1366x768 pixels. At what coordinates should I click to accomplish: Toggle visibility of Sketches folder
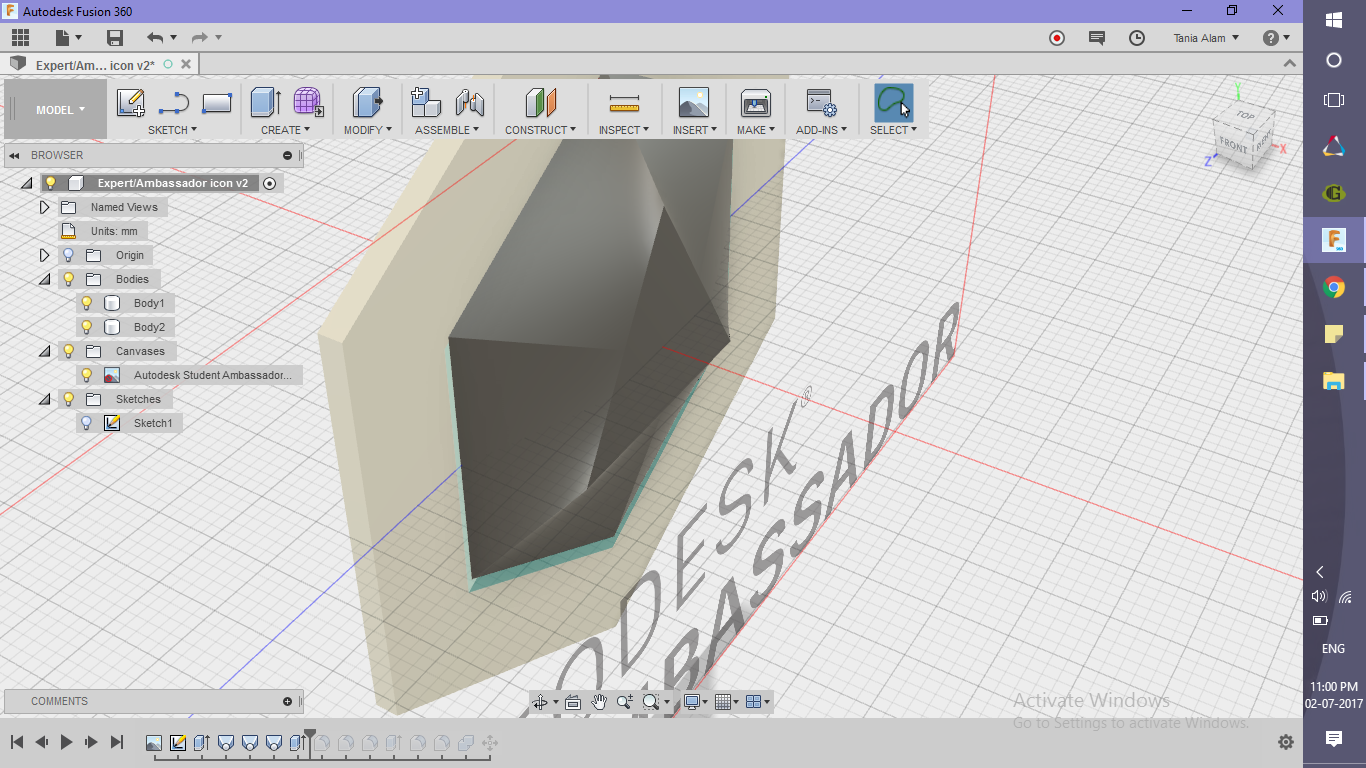pos(69,399)
